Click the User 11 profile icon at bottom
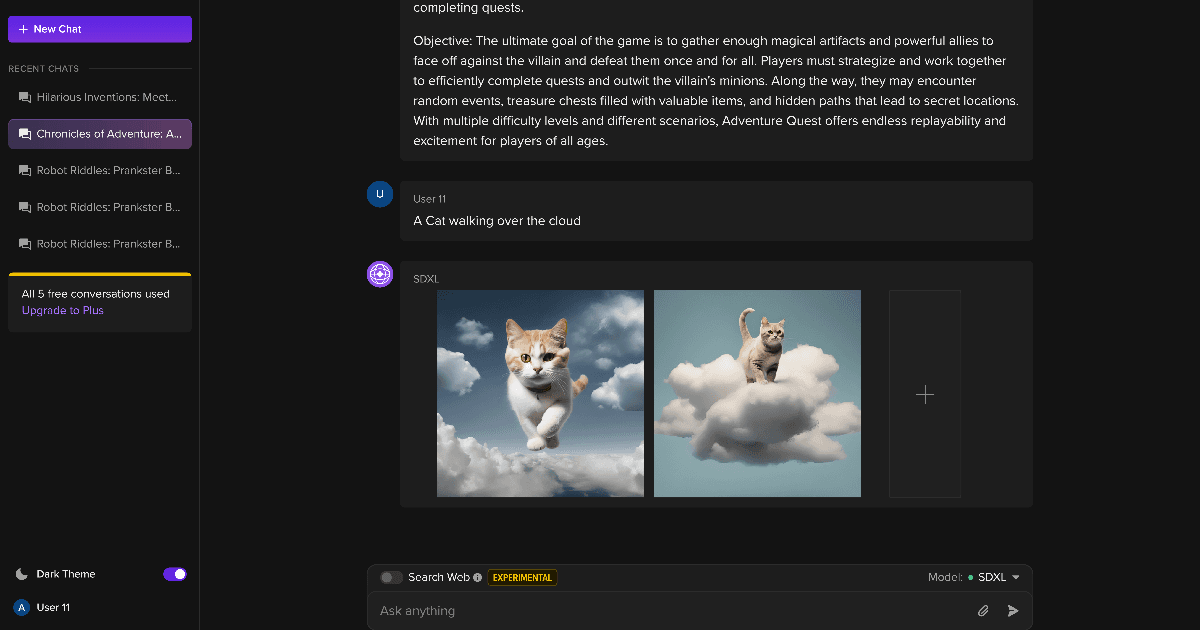This screenshot has height=630, width=1200. [x=22, y=607]
